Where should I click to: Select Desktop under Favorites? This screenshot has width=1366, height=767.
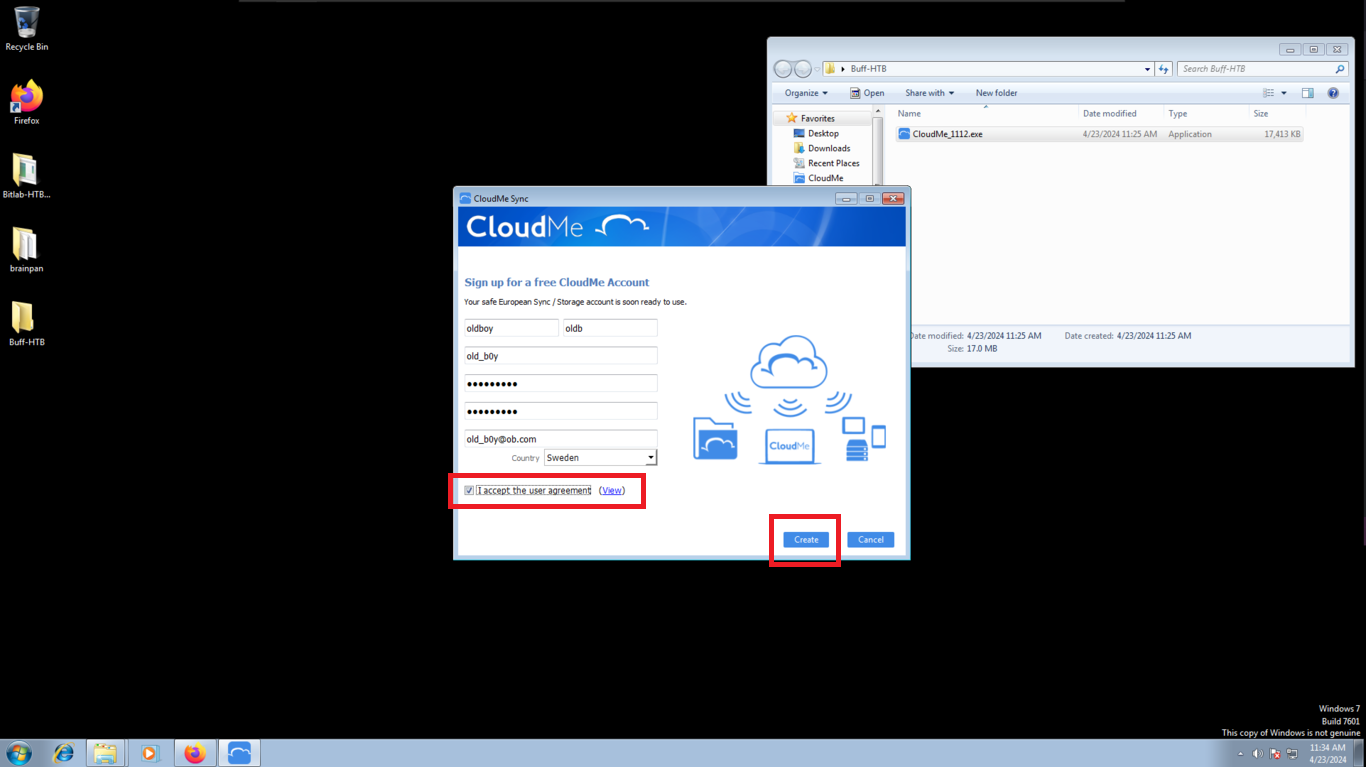coord(823,133)
